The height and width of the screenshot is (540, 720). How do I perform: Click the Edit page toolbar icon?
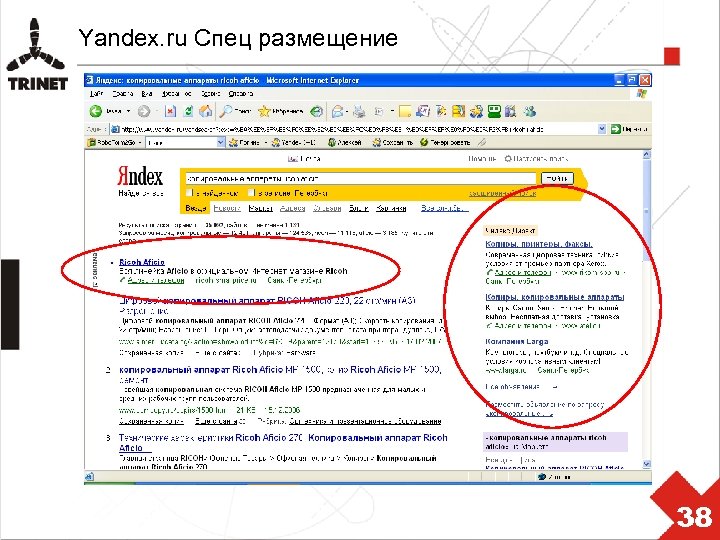(379, 112)
